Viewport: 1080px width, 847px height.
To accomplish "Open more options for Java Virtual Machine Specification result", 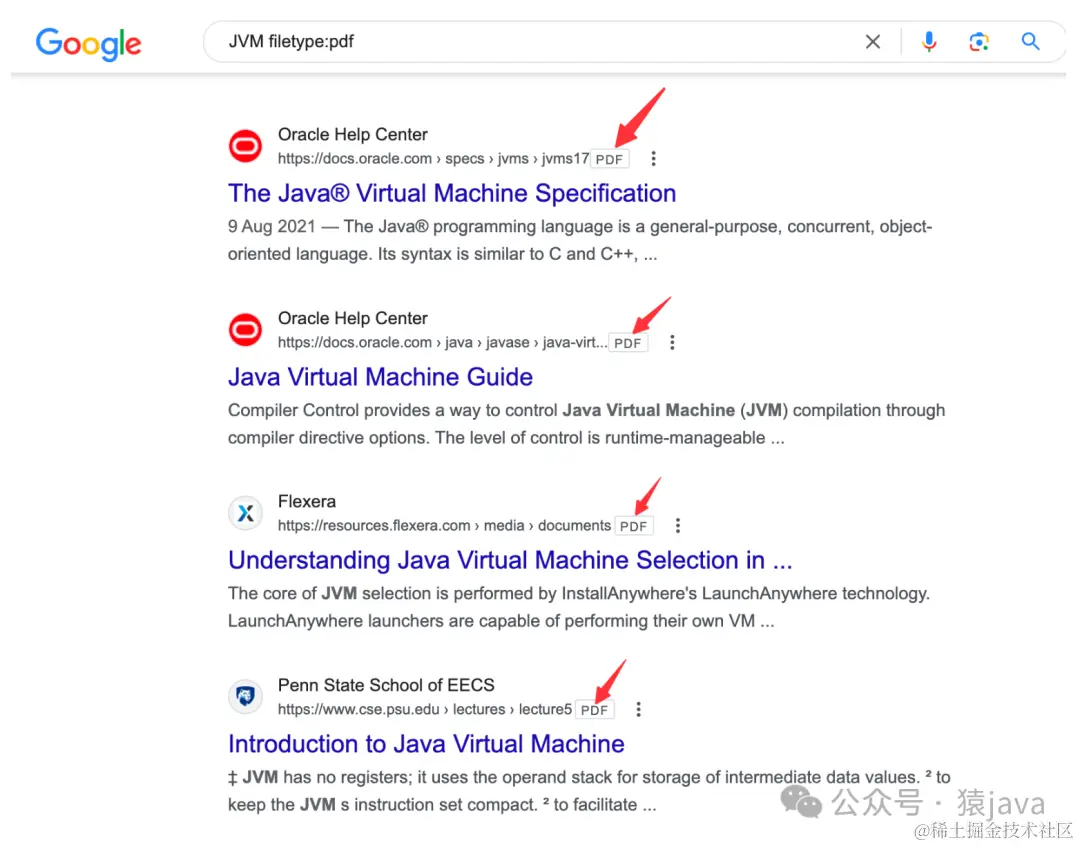I will [x=653, y=158].
